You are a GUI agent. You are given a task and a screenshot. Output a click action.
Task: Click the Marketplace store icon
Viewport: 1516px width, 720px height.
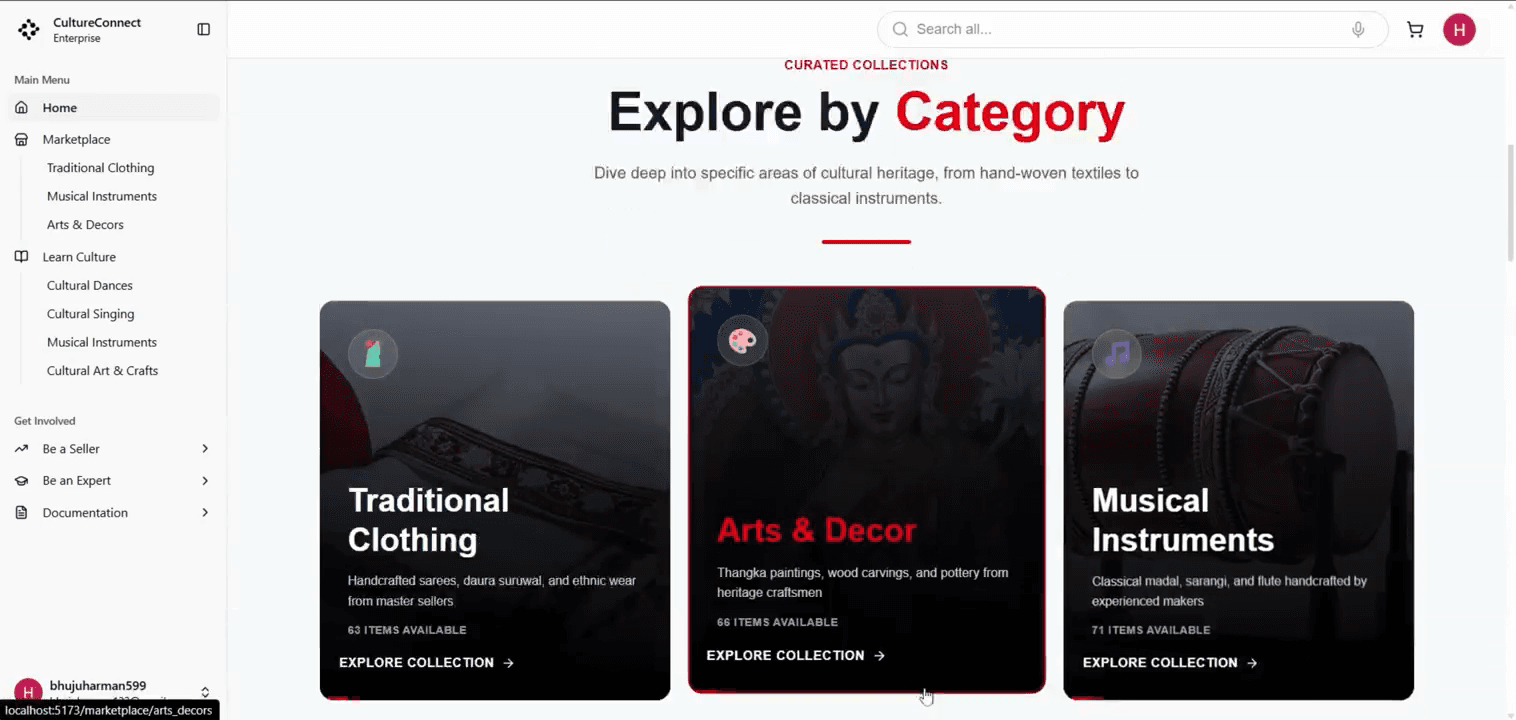21,140
